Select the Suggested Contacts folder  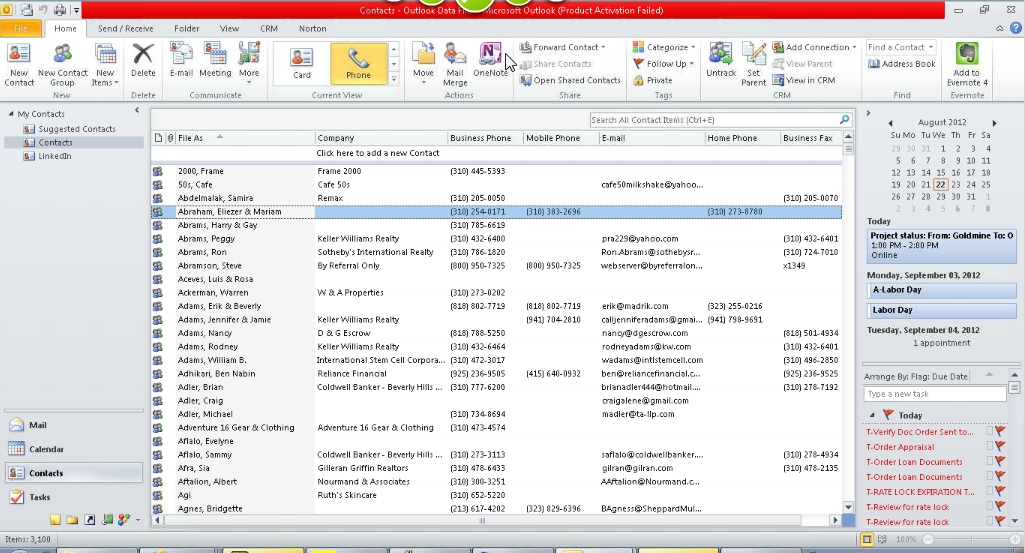[77, 129]
